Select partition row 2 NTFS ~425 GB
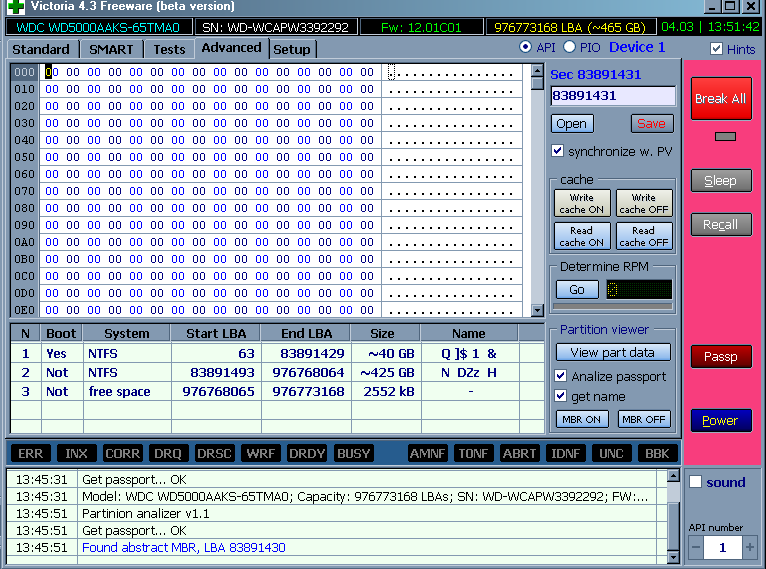 277,373
